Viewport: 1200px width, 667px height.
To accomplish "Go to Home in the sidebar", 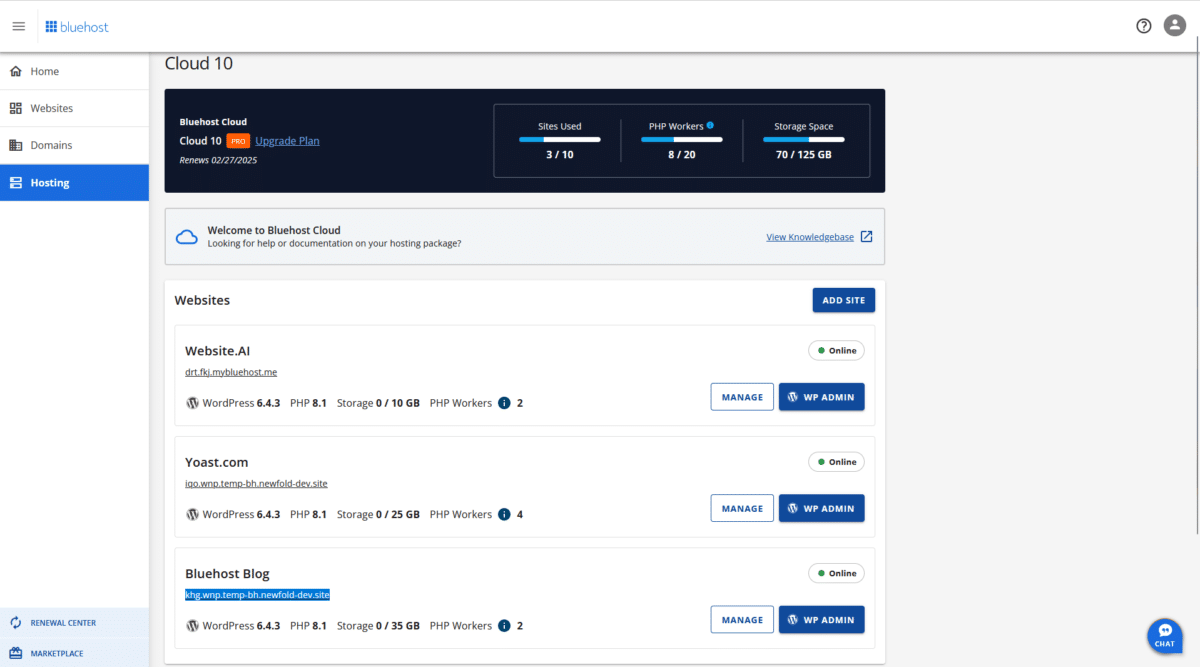I will coord(45,72).
